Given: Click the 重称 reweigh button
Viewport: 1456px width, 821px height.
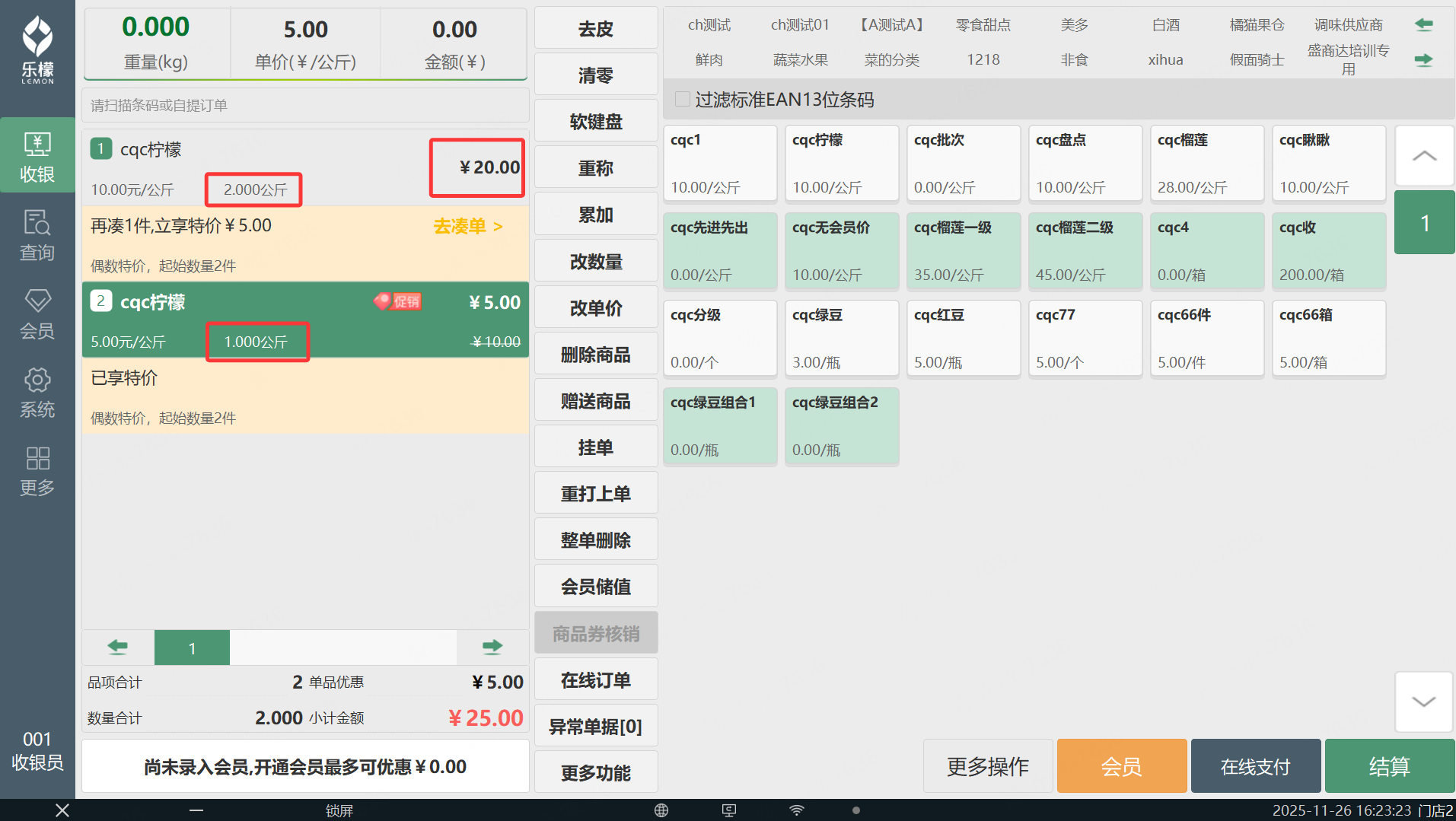Looking at the screenshot, I should (596, 168).
